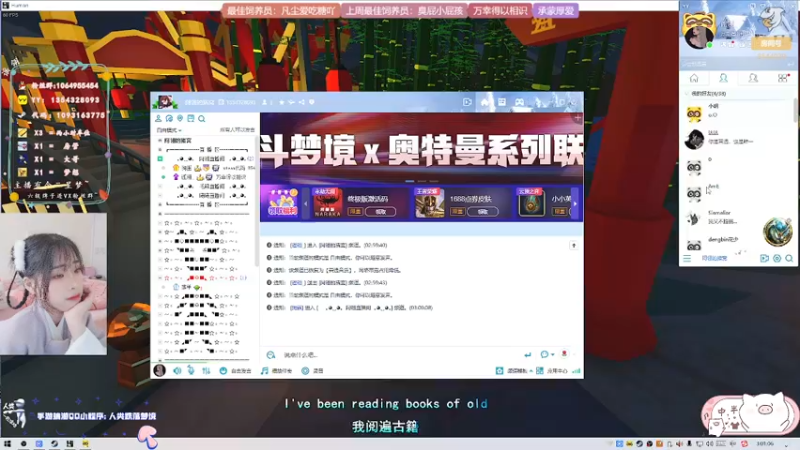Open the channel mode dropdown in sidebar
Screen dimensions: 800x450
pos(169,130)
